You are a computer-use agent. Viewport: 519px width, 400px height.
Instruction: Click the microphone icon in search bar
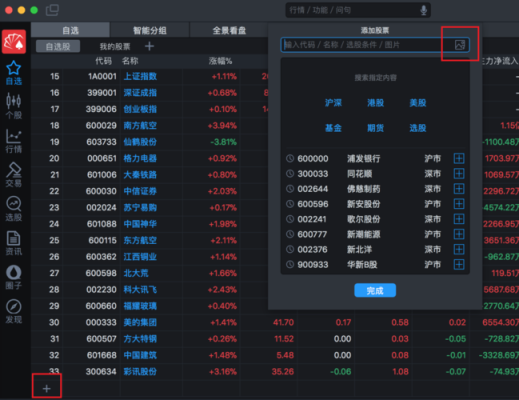pos(424,10)
